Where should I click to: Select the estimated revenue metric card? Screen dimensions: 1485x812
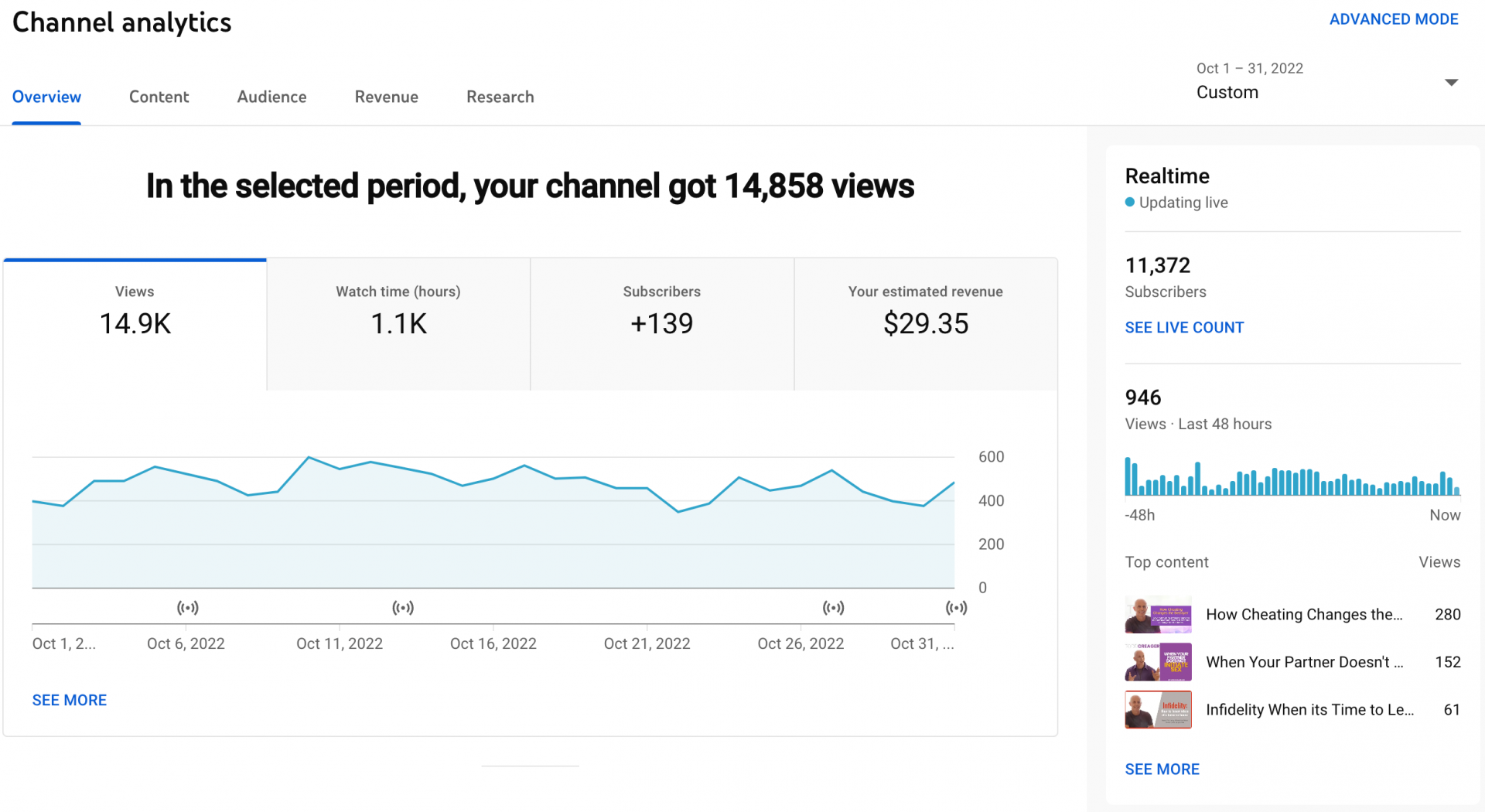point(925,323)
